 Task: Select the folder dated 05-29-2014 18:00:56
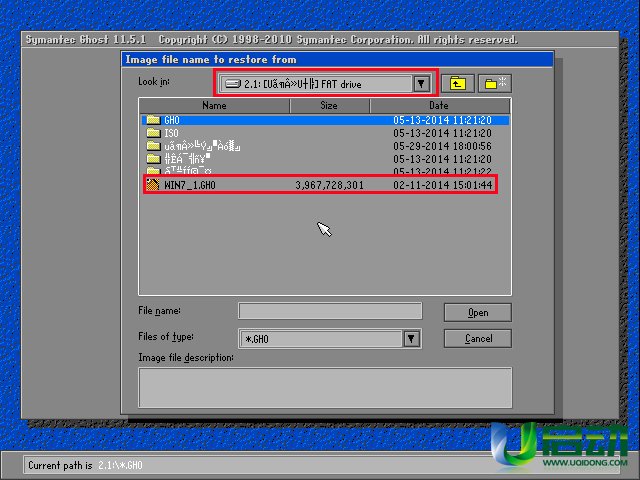(x=325, y=146)
